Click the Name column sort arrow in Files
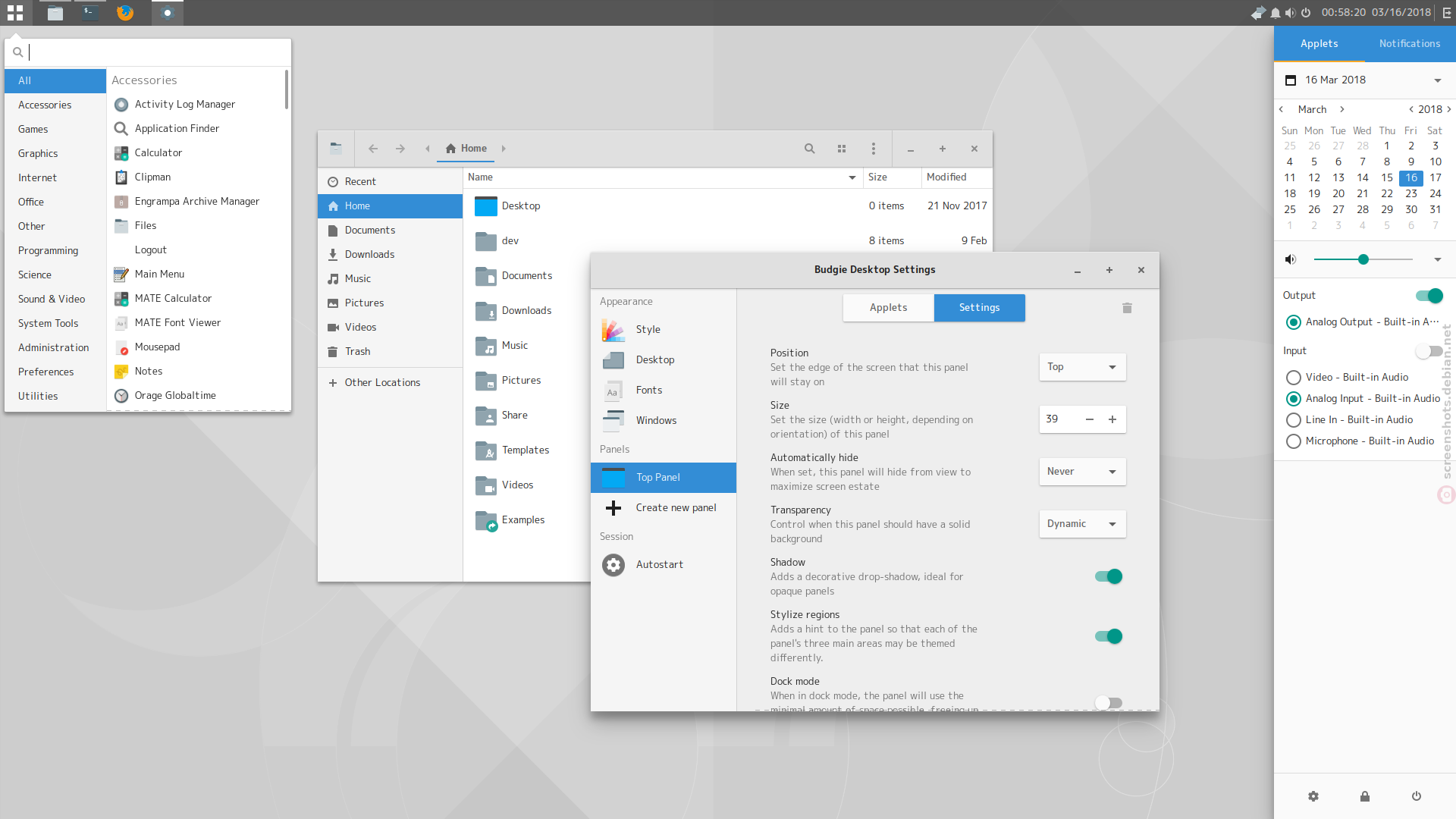The width and height of the screenshot is (1456, 819). click(852, 177)
